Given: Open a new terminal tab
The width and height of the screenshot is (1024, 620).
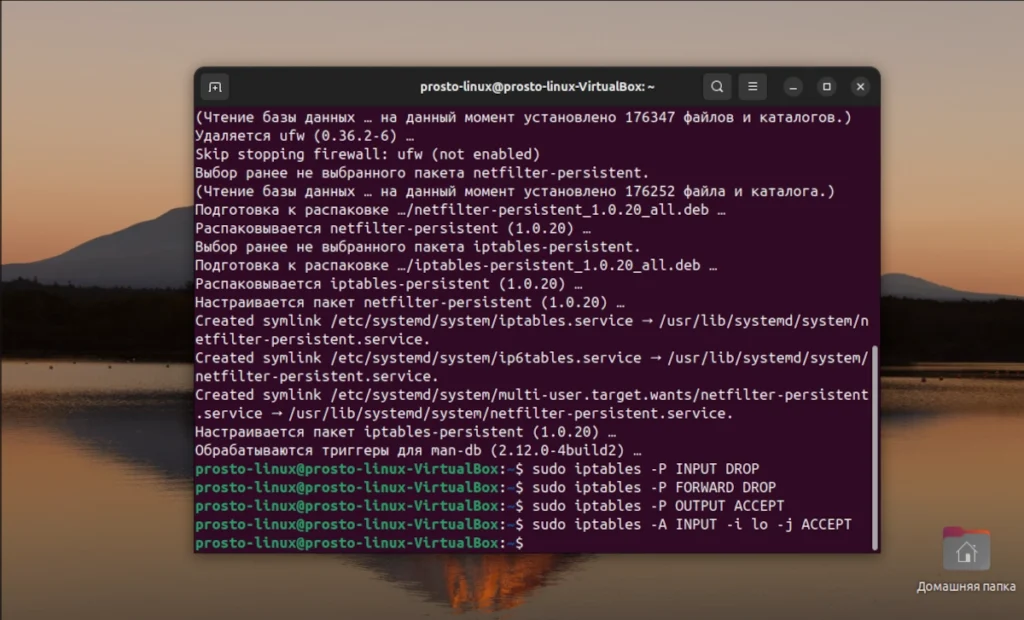Looking at the screenshot, I should coord(215,87).
